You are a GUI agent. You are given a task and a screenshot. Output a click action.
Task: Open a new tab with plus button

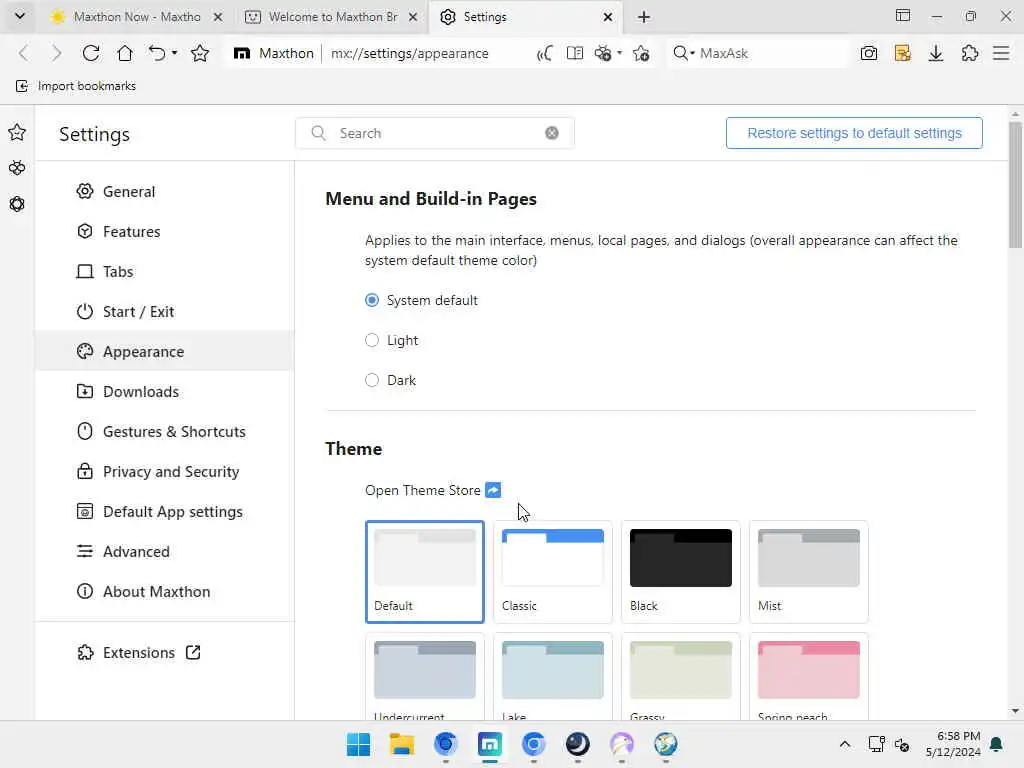click(644, 17)
